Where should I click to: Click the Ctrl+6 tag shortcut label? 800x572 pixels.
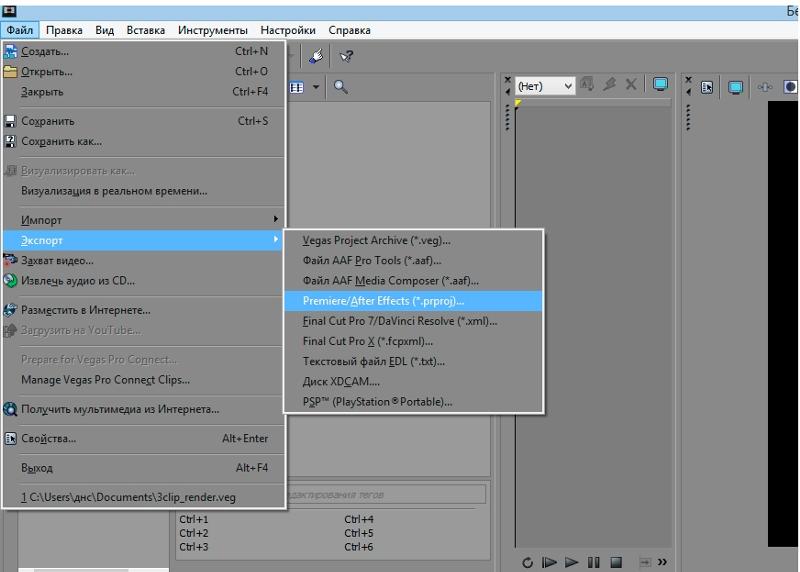pyautogui.click(x=359, y=547)
